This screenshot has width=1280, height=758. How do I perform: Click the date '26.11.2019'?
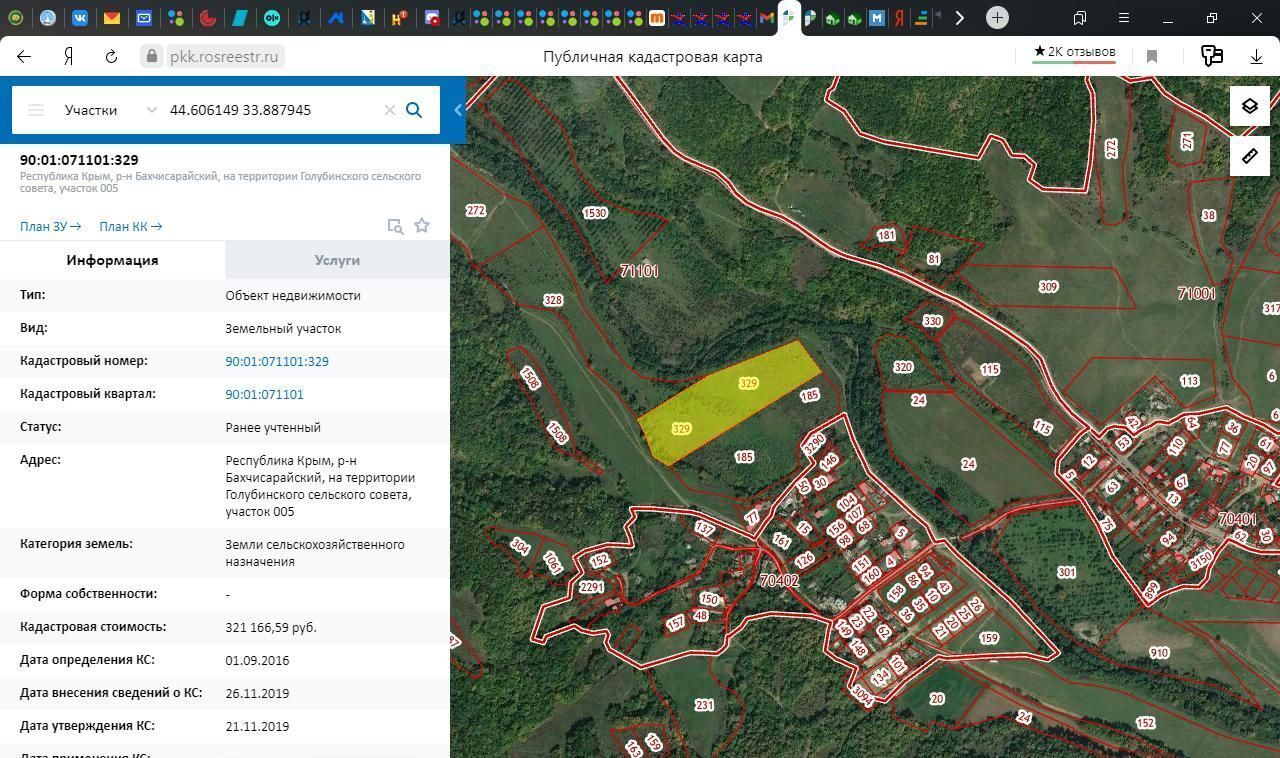(x=257, y=693)
